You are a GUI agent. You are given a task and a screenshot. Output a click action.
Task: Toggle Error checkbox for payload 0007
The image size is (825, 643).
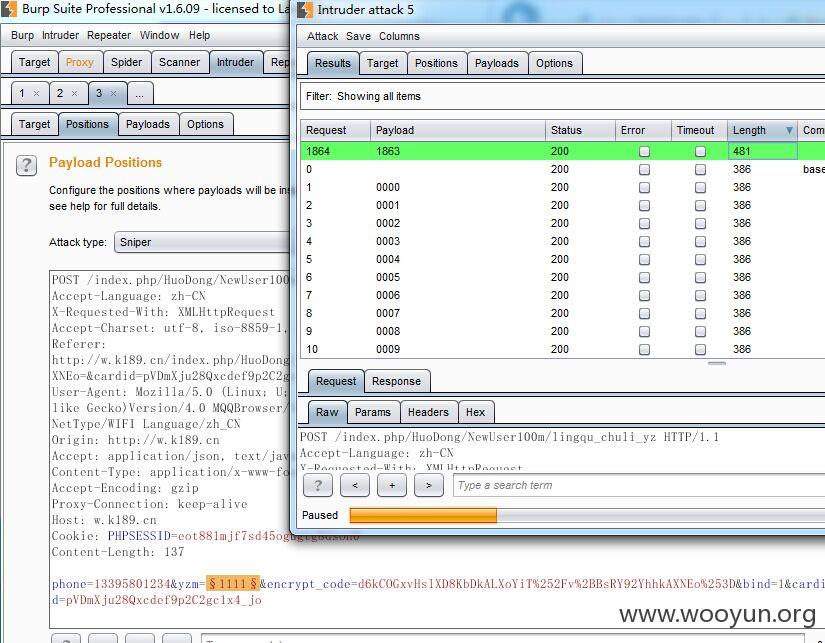pyautogui.click(x=644, y=314)
